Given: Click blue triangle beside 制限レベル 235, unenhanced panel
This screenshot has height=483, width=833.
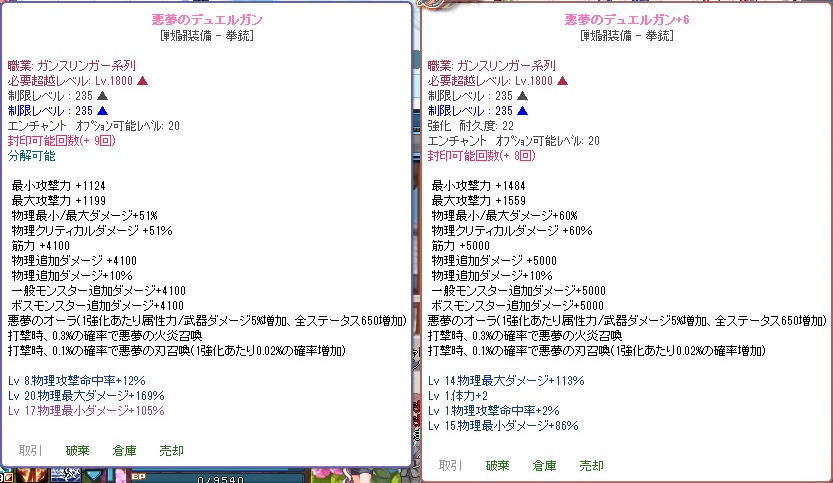Looking at the screenshot, I should pyautogui.click(x=103, y=111).
